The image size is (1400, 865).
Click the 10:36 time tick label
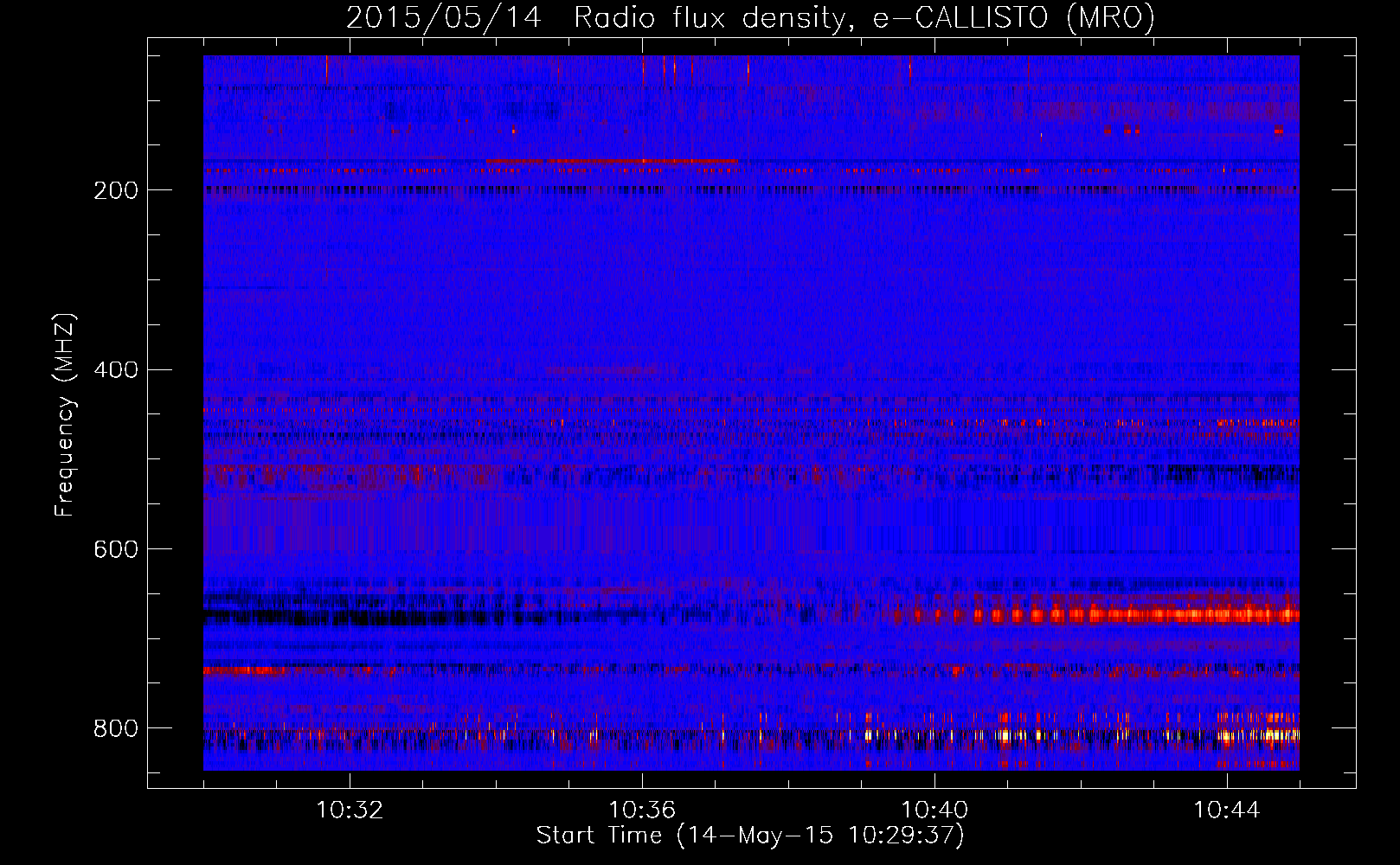point(642,811)
